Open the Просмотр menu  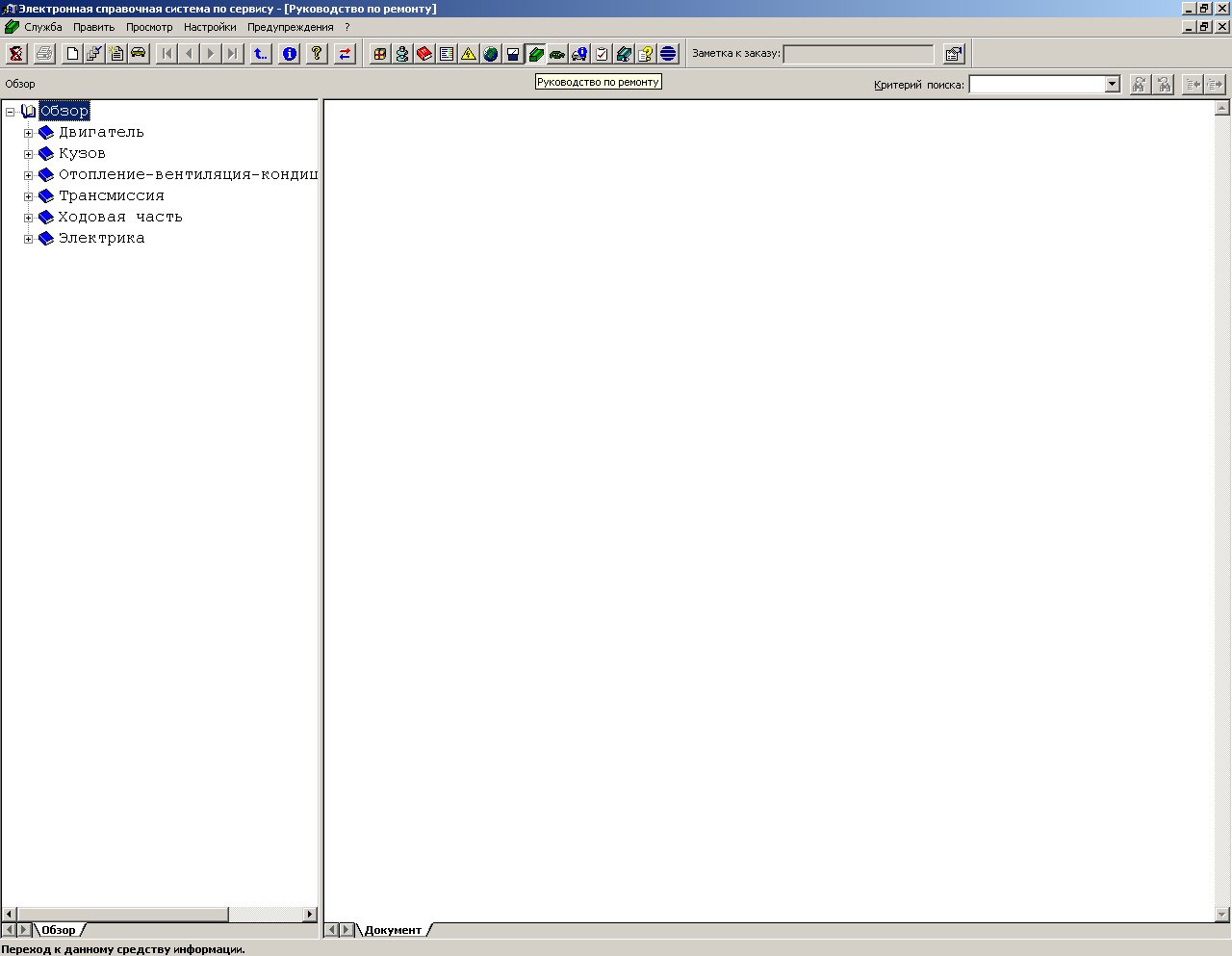(149, 27)
